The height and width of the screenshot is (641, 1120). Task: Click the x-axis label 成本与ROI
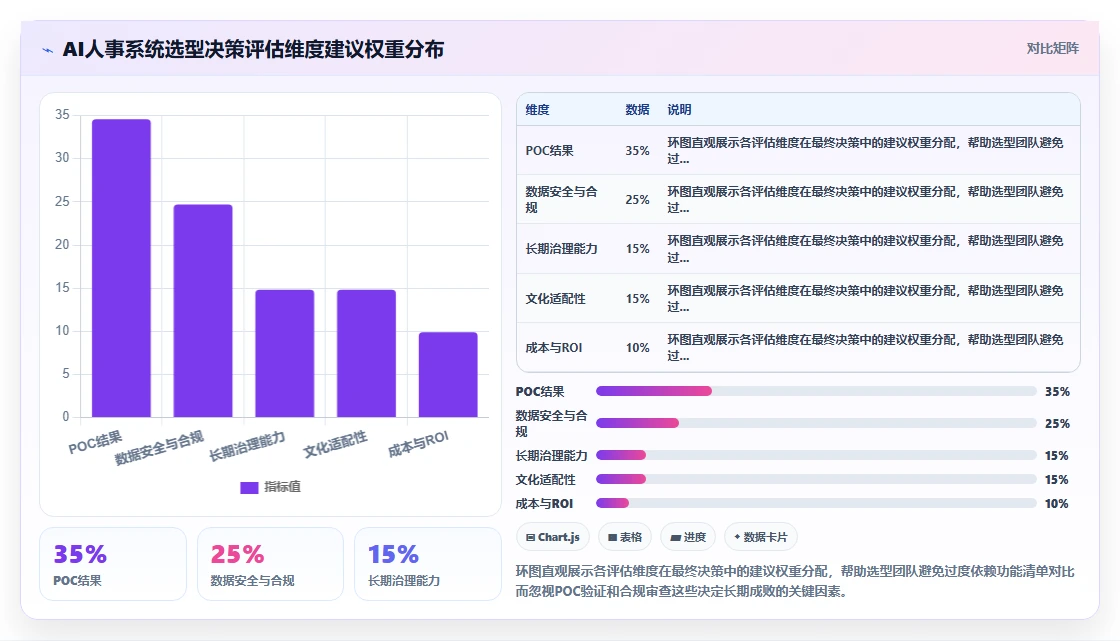pyautogui.click(x=419, y=444)
